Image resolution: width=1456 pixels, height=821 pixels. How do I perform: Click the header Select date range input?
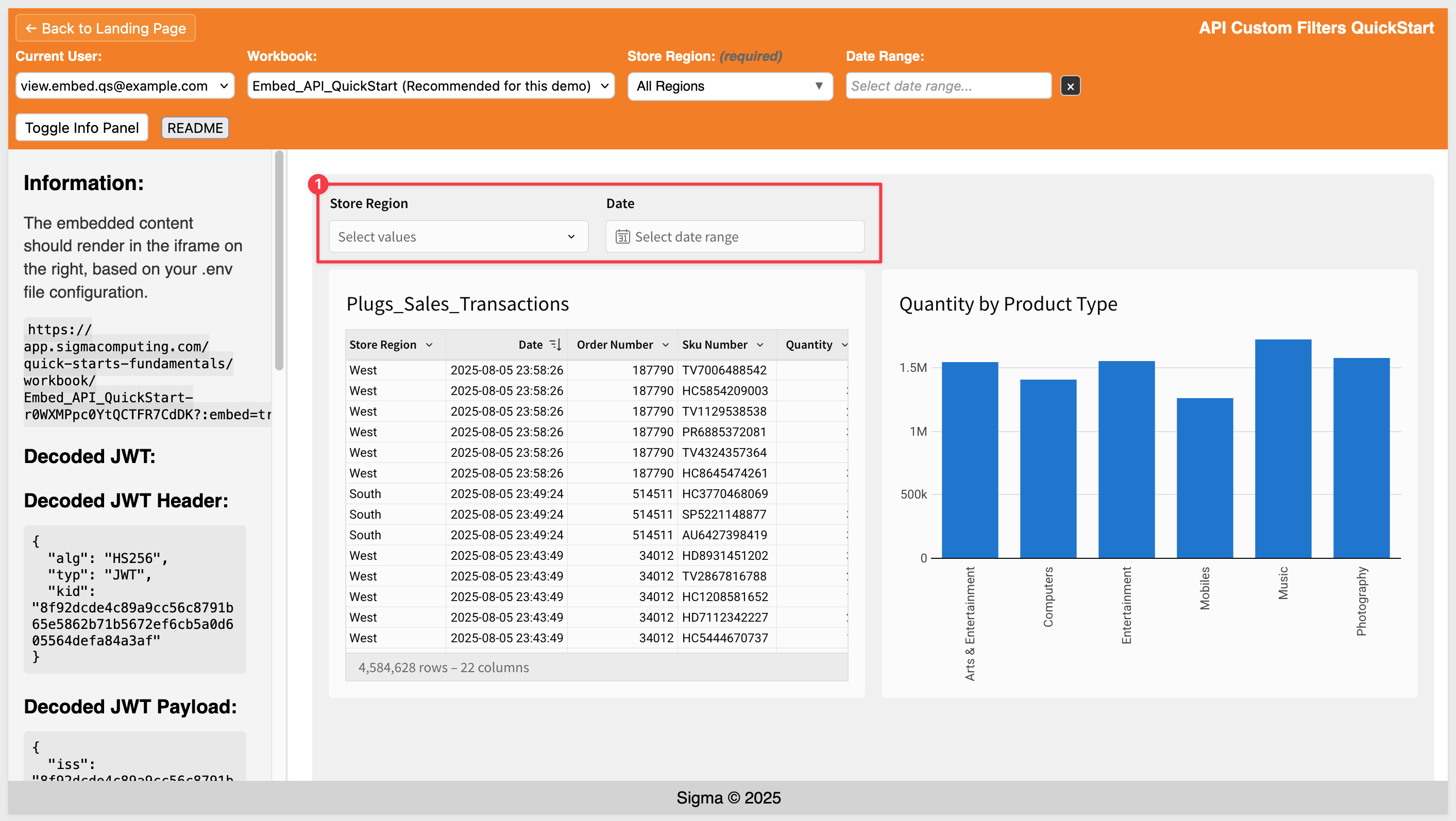click(x=947, y=87)
